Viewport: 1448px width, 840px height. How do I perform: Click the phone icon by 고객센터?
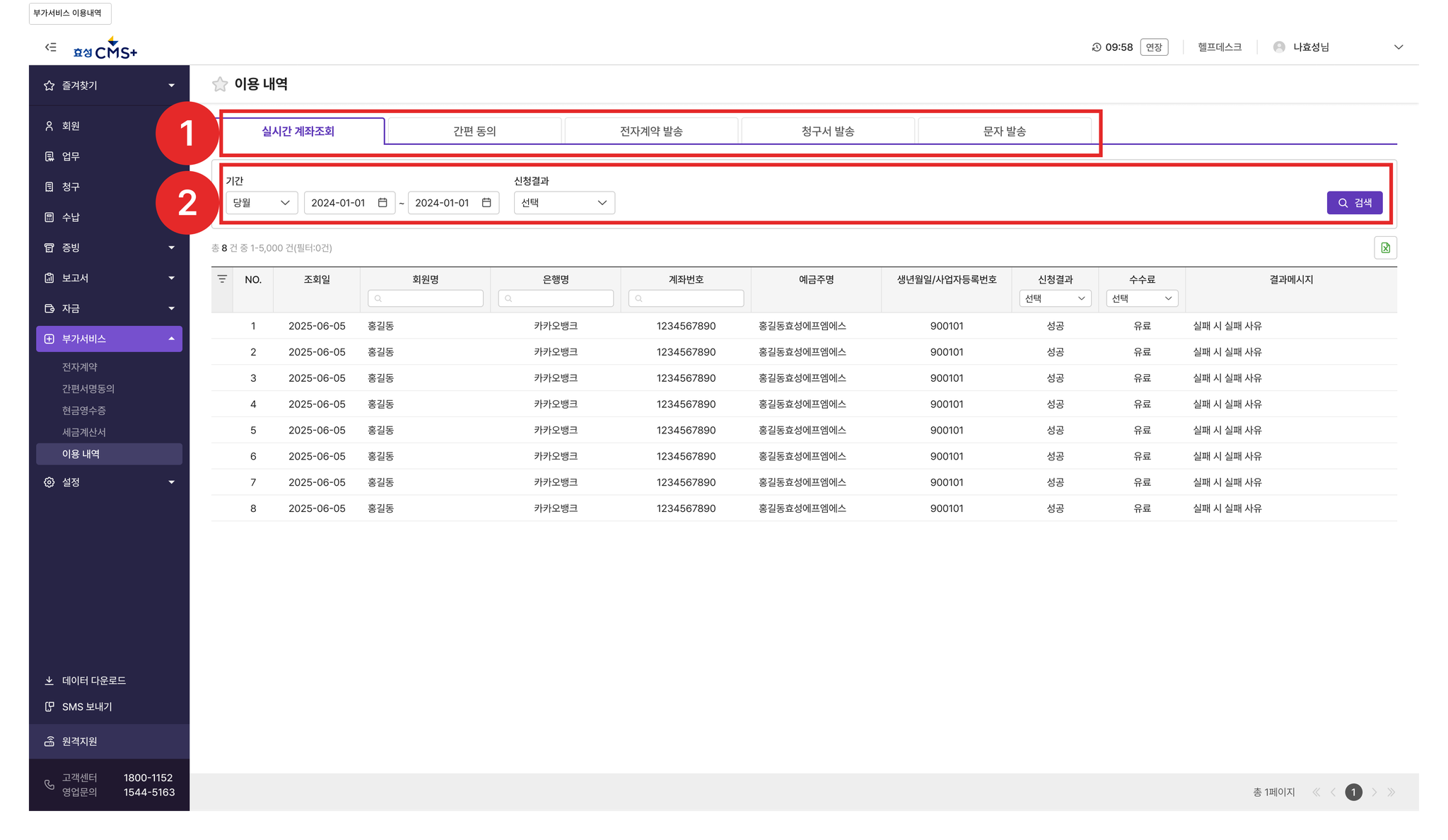(x=49, y=785)
